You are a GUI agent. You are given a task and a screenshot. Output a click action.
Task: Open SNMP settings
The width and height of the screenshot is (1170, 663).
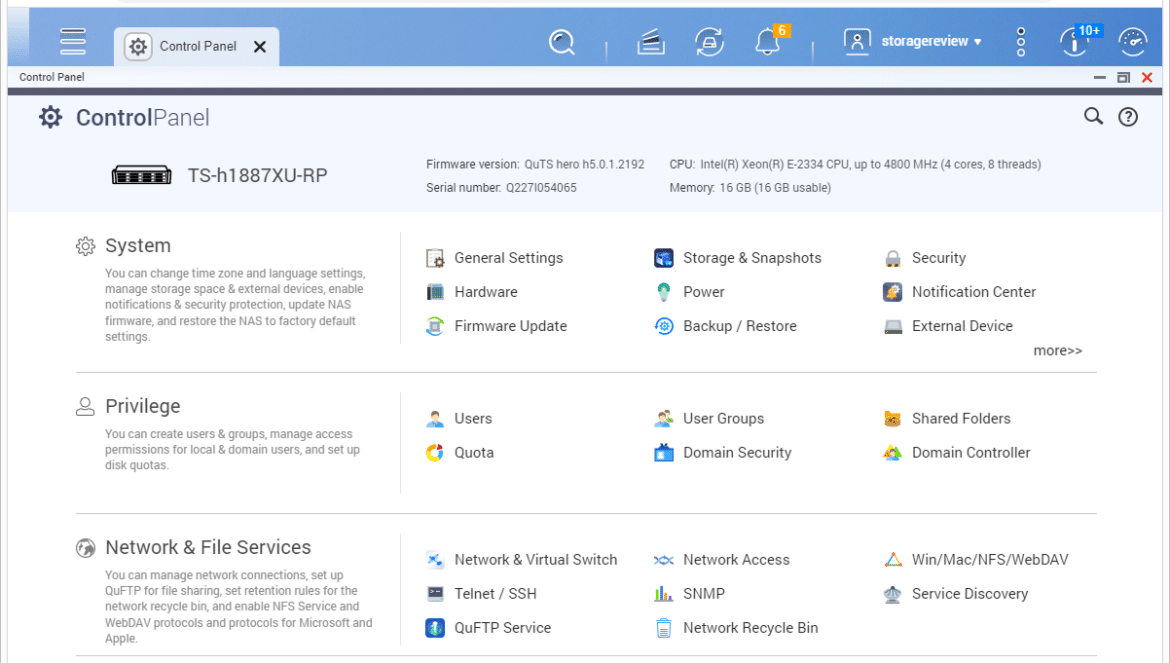pyautogui.click(x=704, y=594)
